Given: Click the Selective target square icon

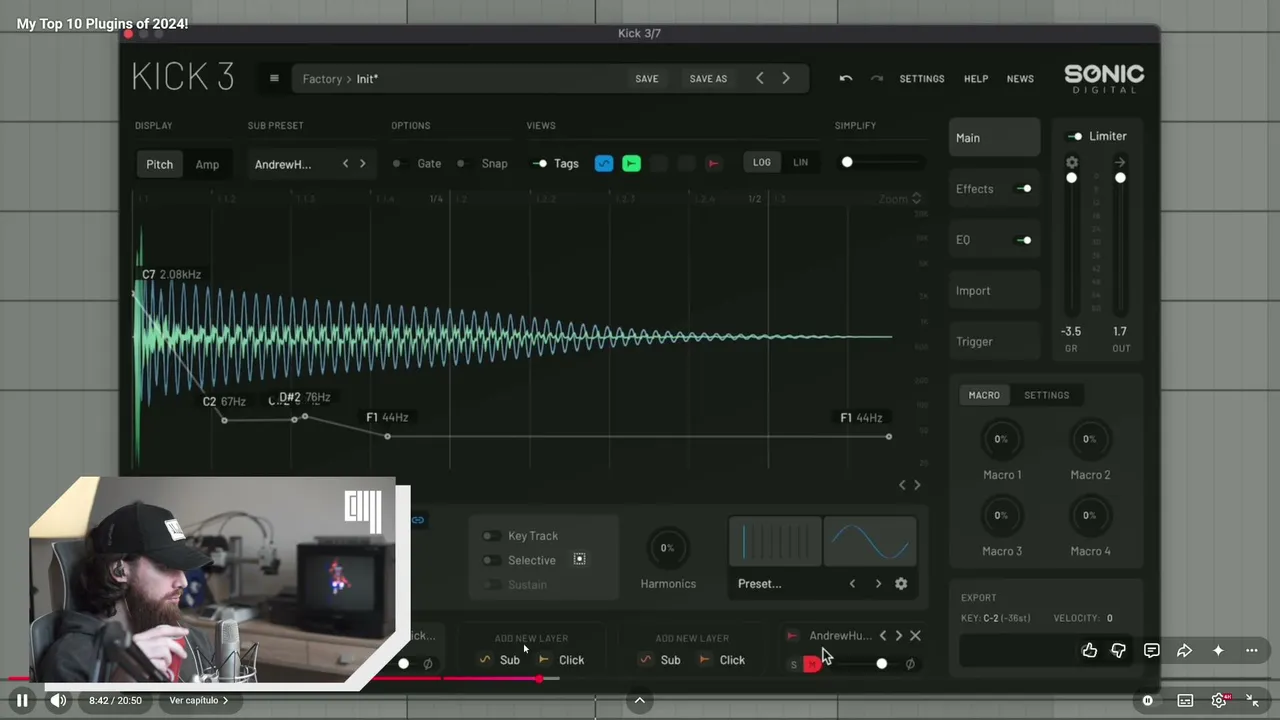Looking at the screenshot, I should [579, 560].
